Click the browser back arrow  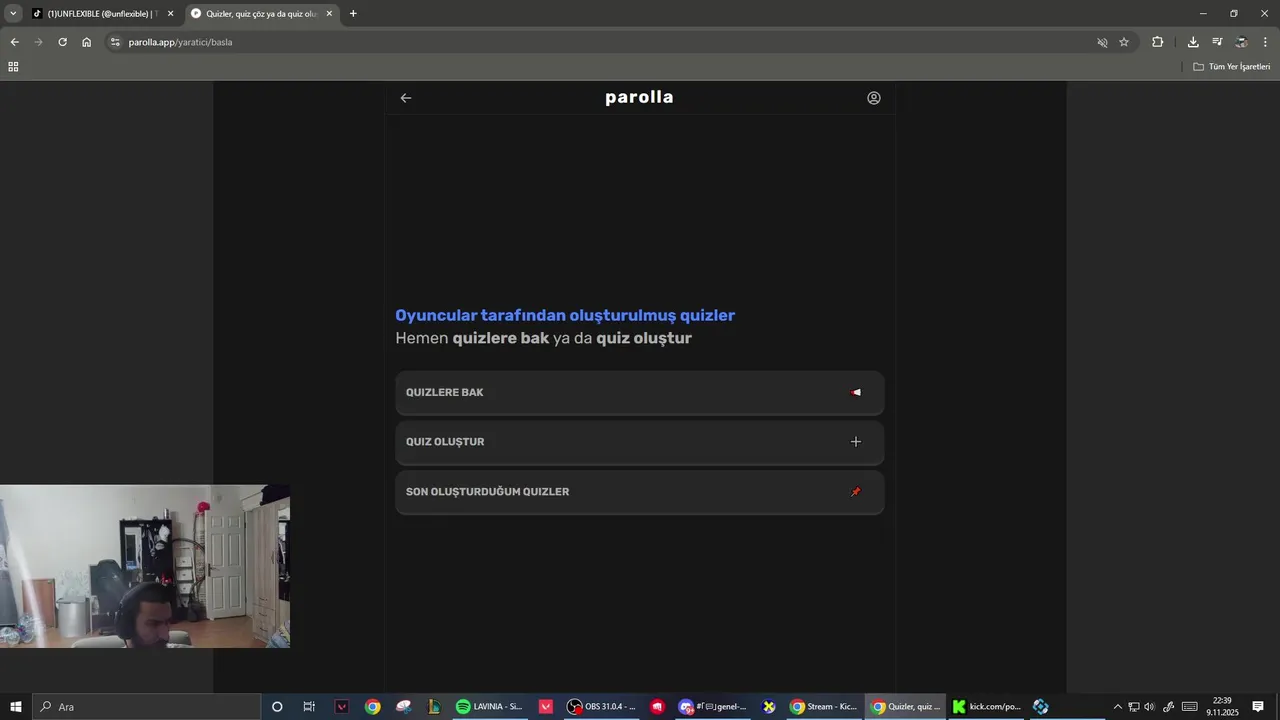click(x=14, y=42)
